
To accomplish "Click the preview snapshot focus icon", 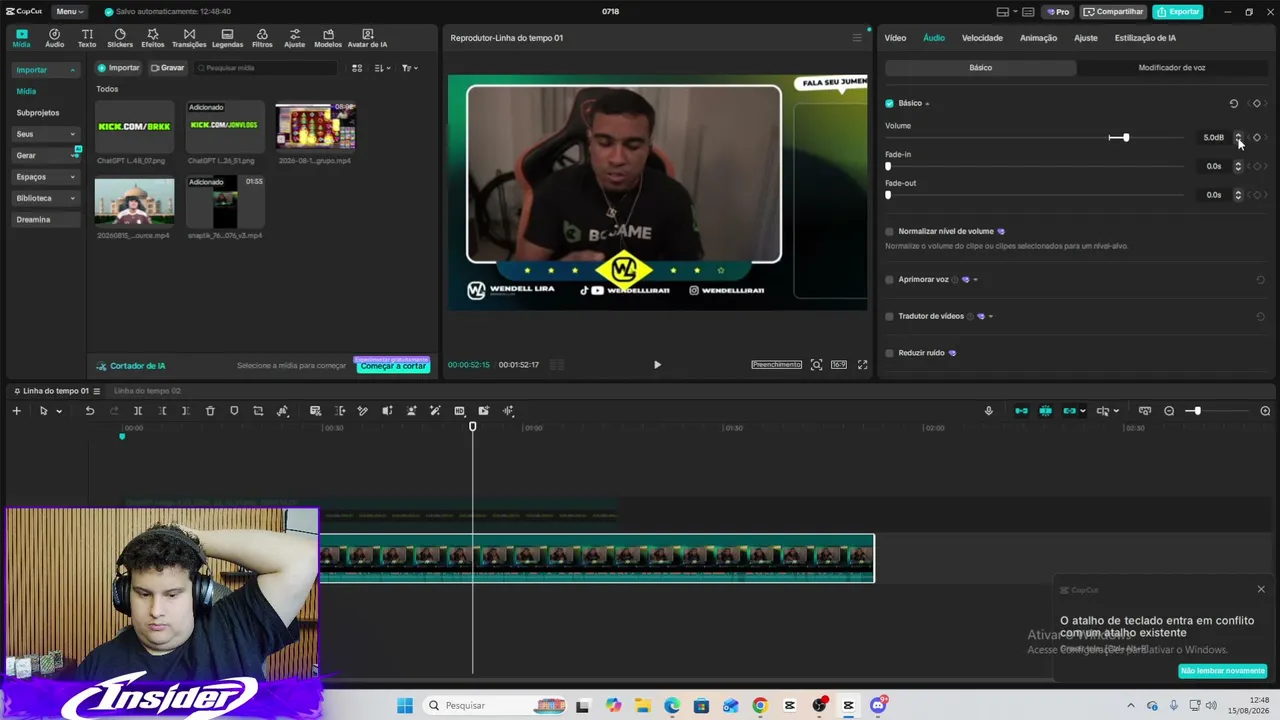I will 817,365.
